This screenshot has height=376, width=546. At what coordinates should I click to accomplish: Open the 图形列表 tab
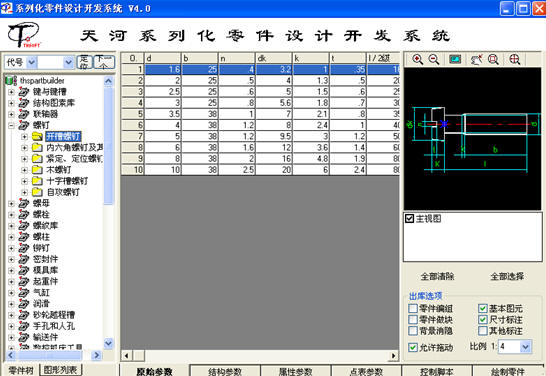[x=60, y=370]
